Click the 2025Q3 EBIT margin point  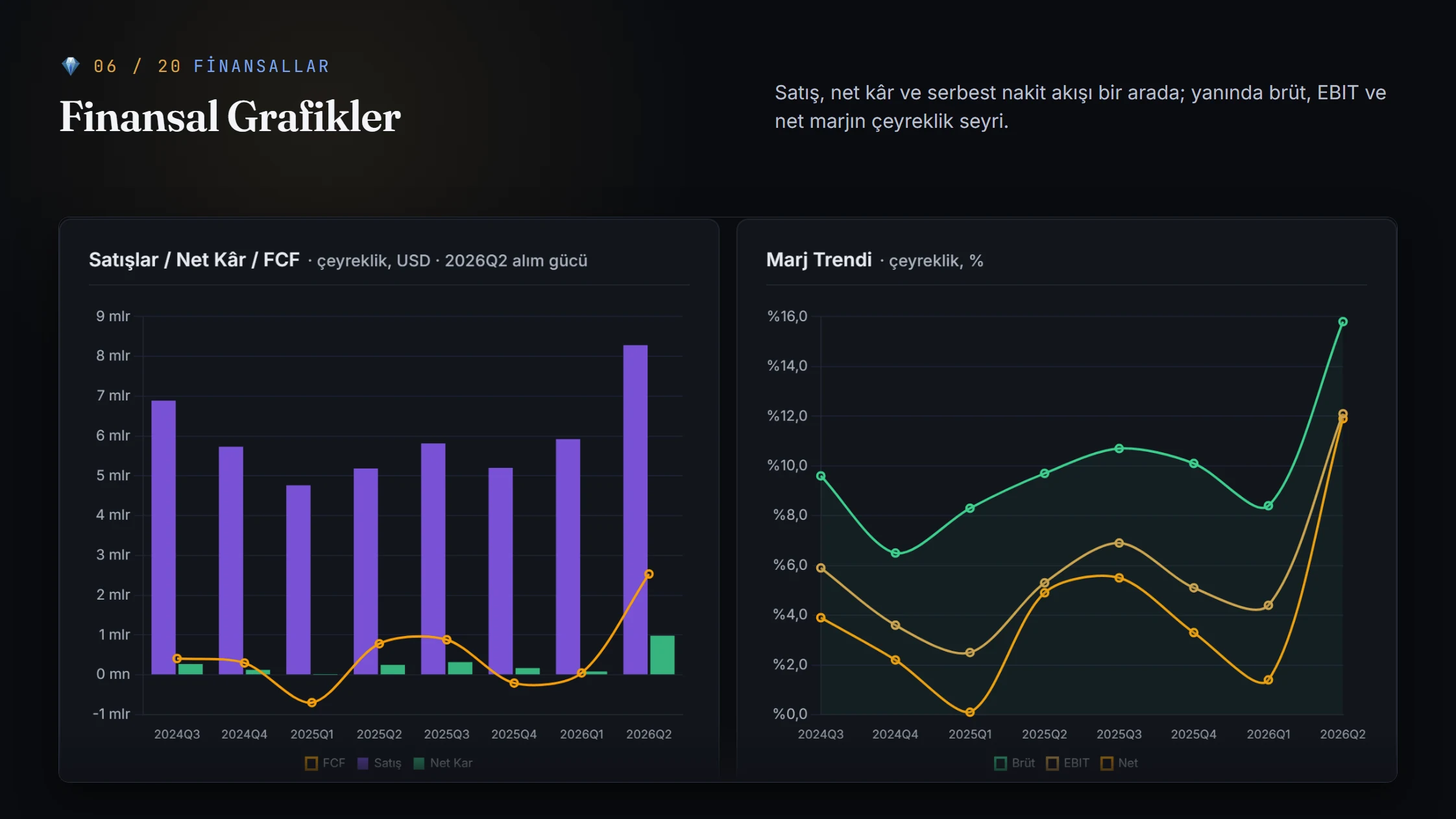pyautogui.click(x=1119, y=543)
